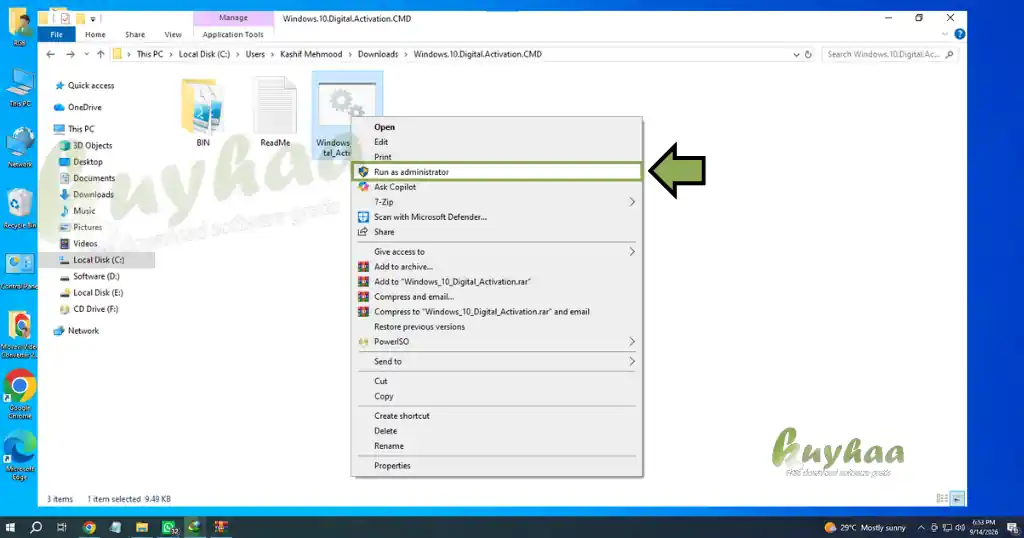This screenshot has height=538, width=1024.
Task: Expand the ribbon chevron
Action: coord(944,34)
